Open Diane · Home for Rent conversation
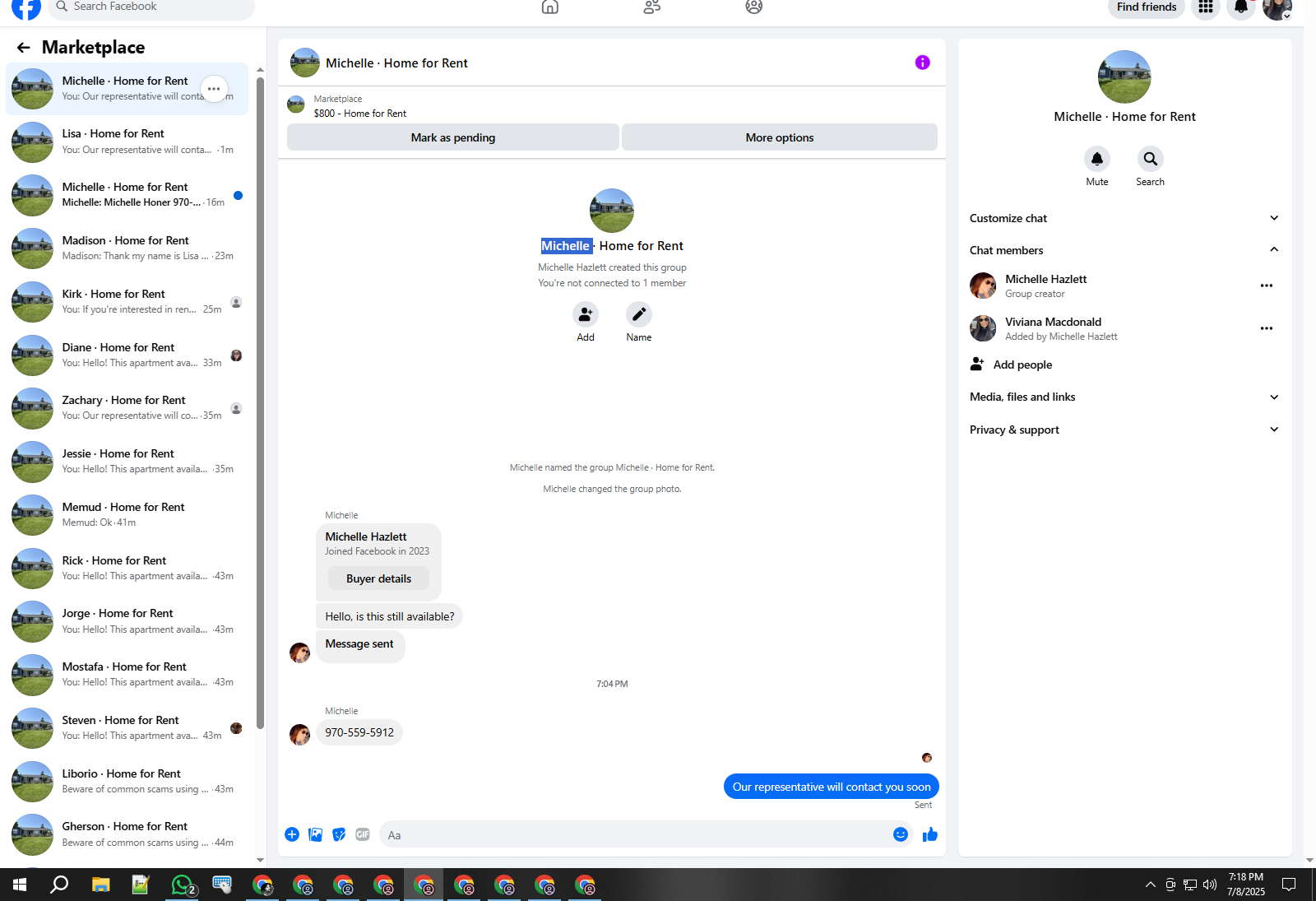1316x901 pixels. pos(127,355)
